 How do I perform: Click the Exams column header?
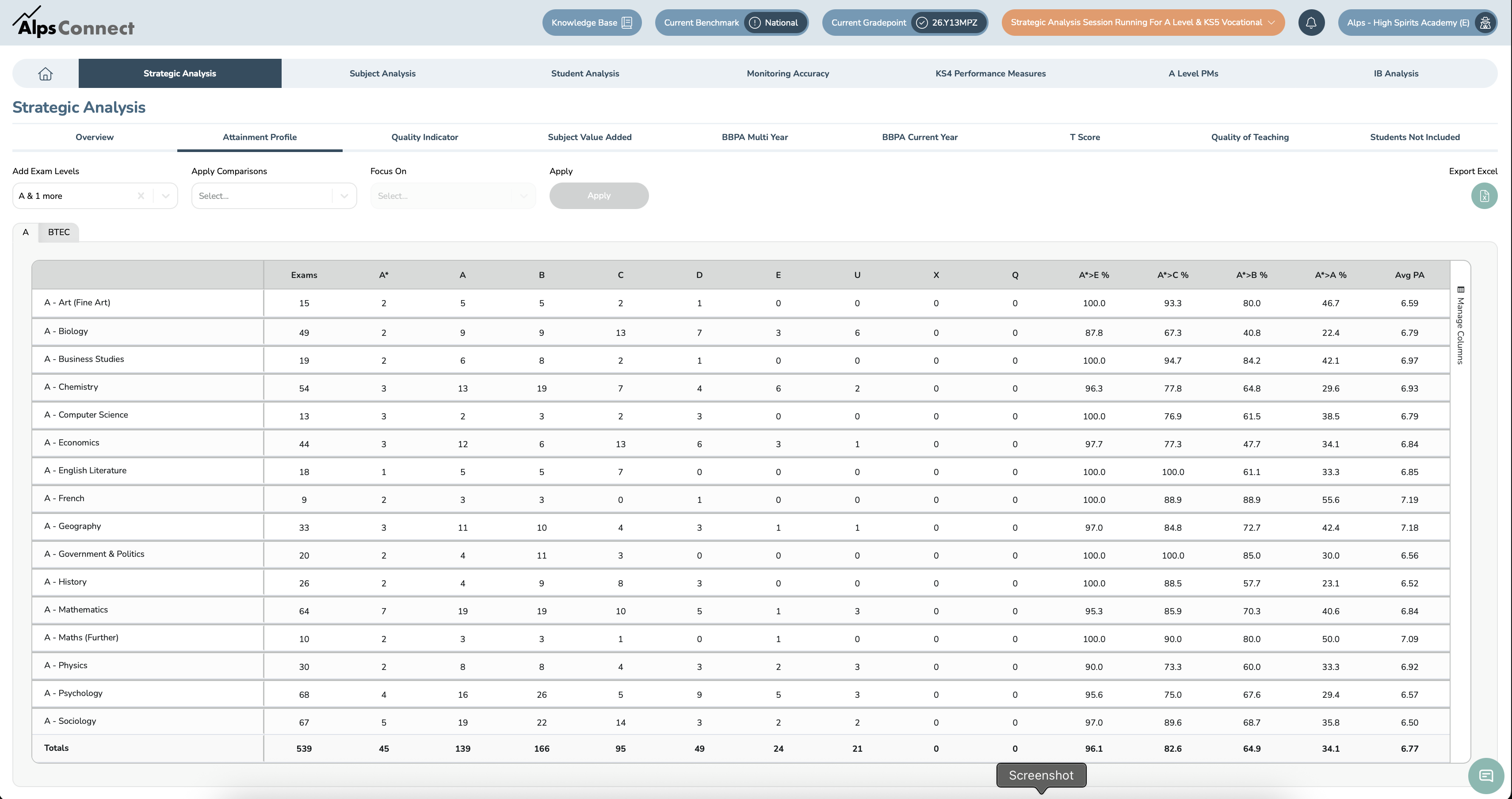pos(304,275)
